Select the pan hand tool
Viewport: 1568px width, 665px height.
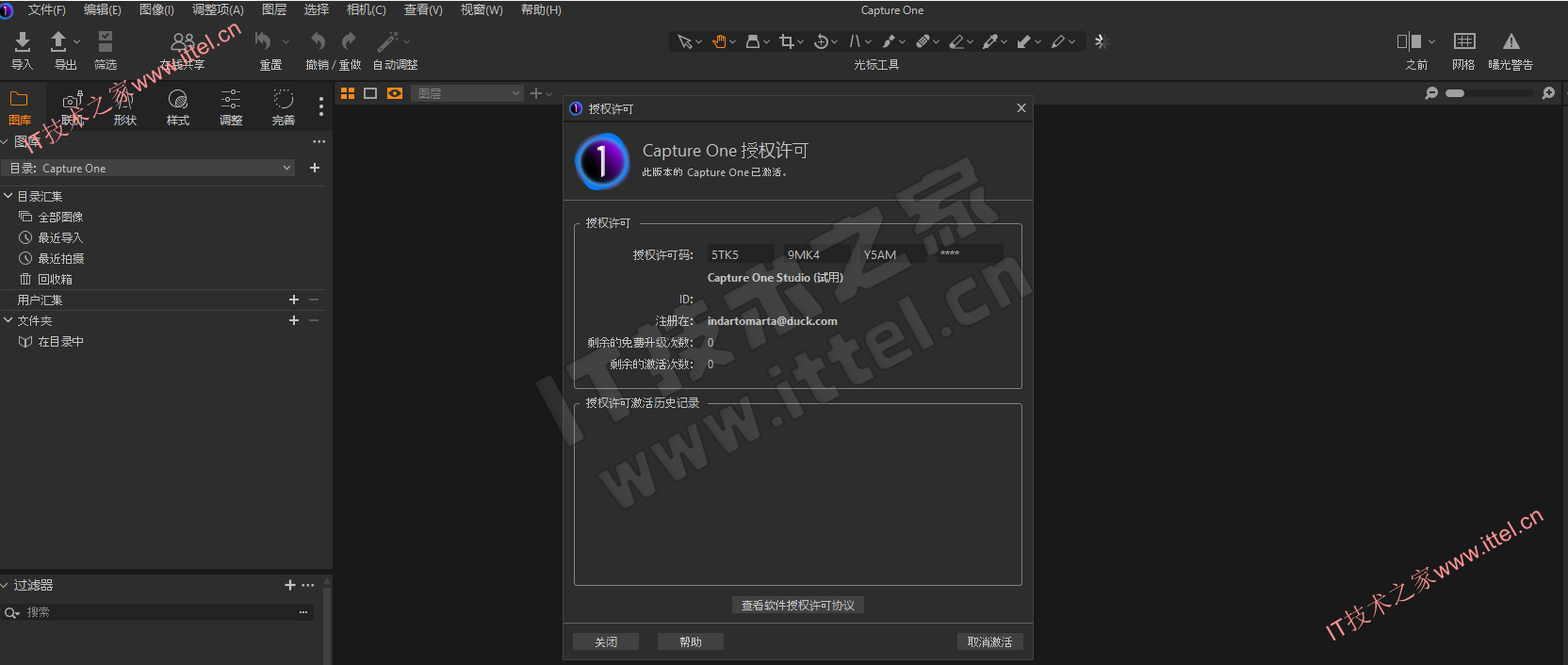pyautogui.click(x=719, y=41)
